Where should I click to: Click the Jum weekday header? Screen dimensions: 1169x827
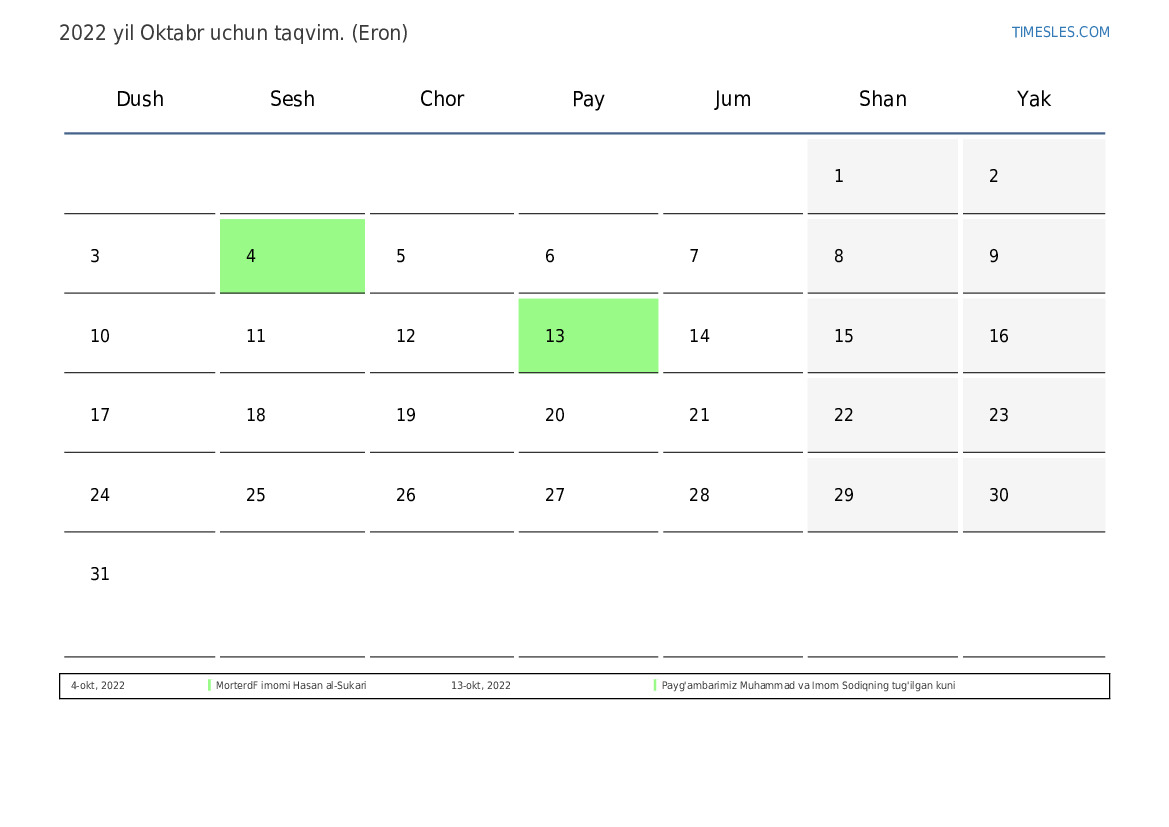pos(733,99)
